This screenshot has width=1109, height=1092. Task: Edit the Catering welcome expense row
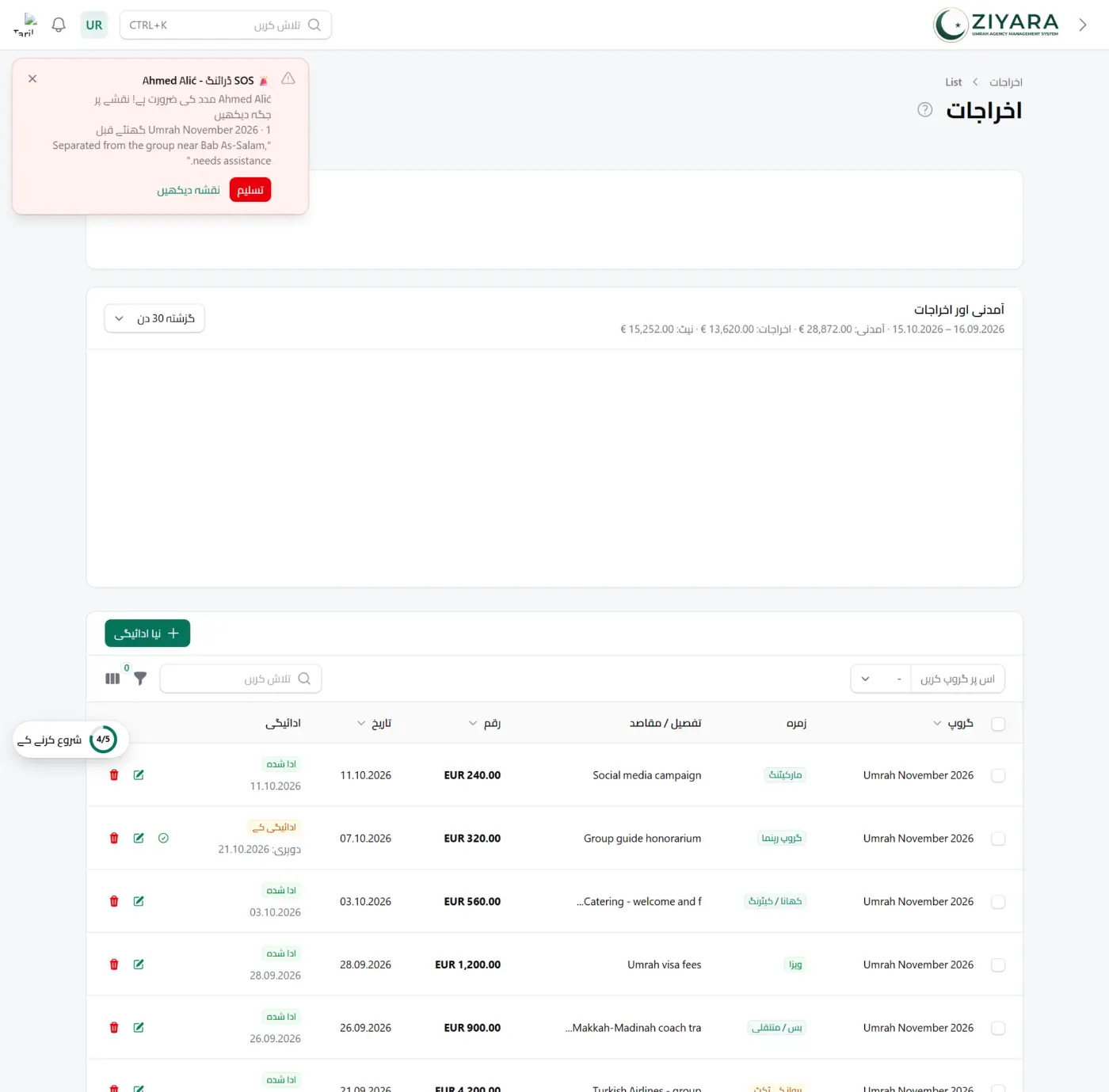click(139, 901)
